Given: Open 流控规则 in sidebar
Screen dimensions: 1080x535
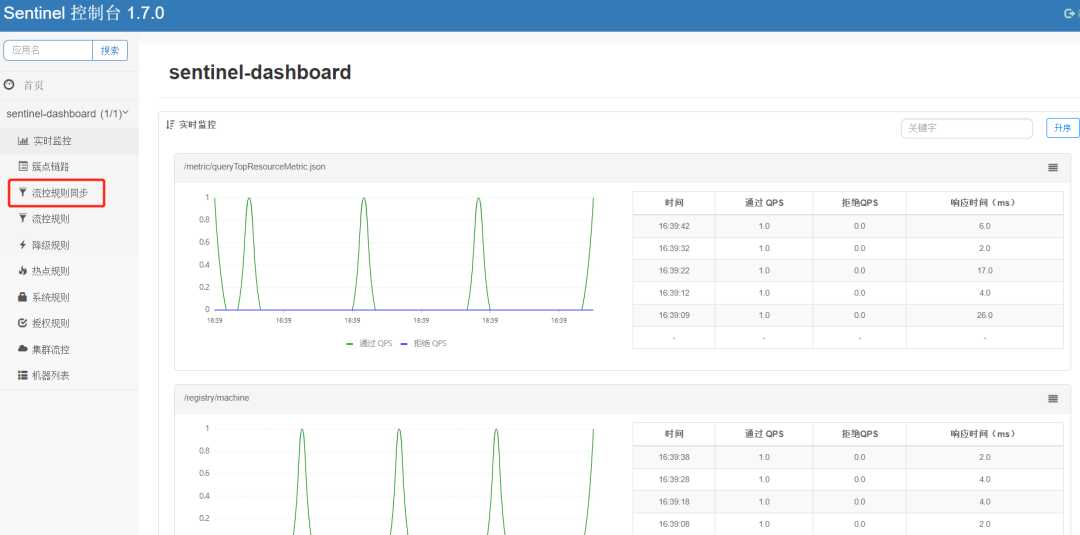Looking at the screenshot, I should 69,219.
